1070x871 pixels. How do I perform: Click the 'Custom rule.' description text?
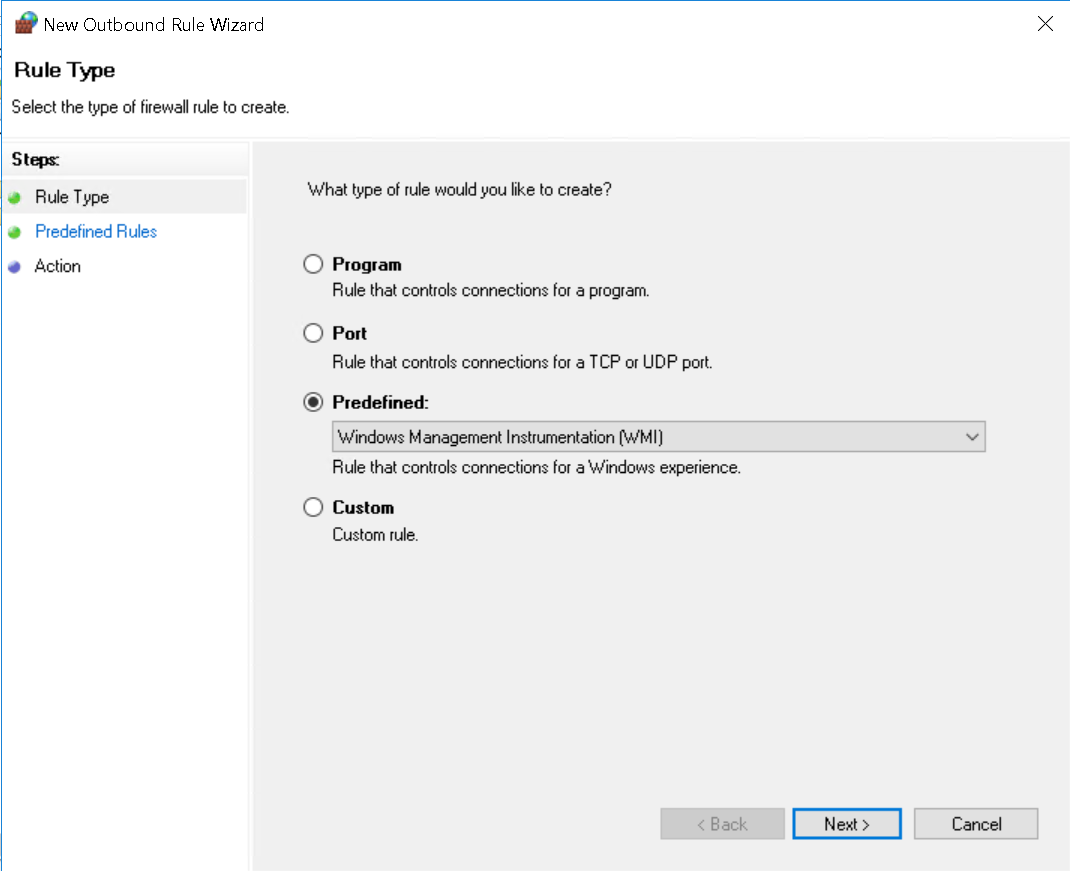coord(375,535)
